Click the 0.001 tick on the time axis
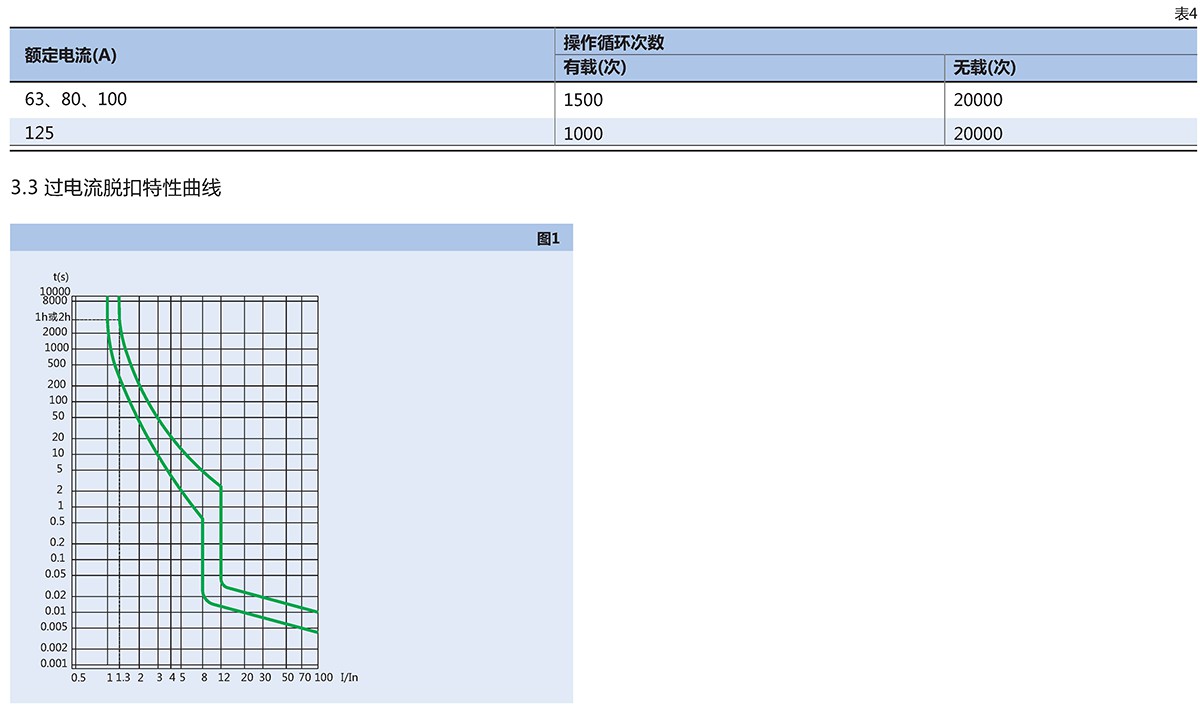Image resolution: width=1200 pixels, height=719 pixels. 53,663
